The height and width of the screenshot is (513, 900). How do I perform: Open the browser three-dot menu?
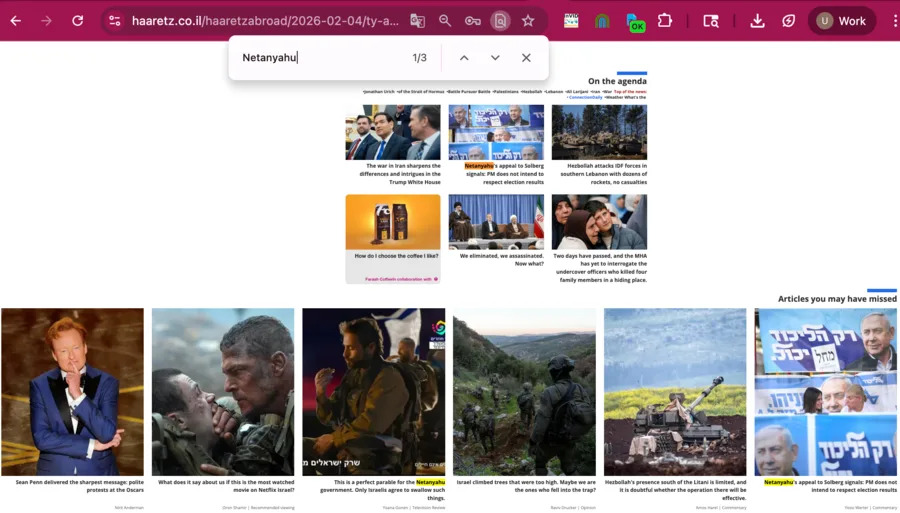pyautogui.click(x=894, y=21)
